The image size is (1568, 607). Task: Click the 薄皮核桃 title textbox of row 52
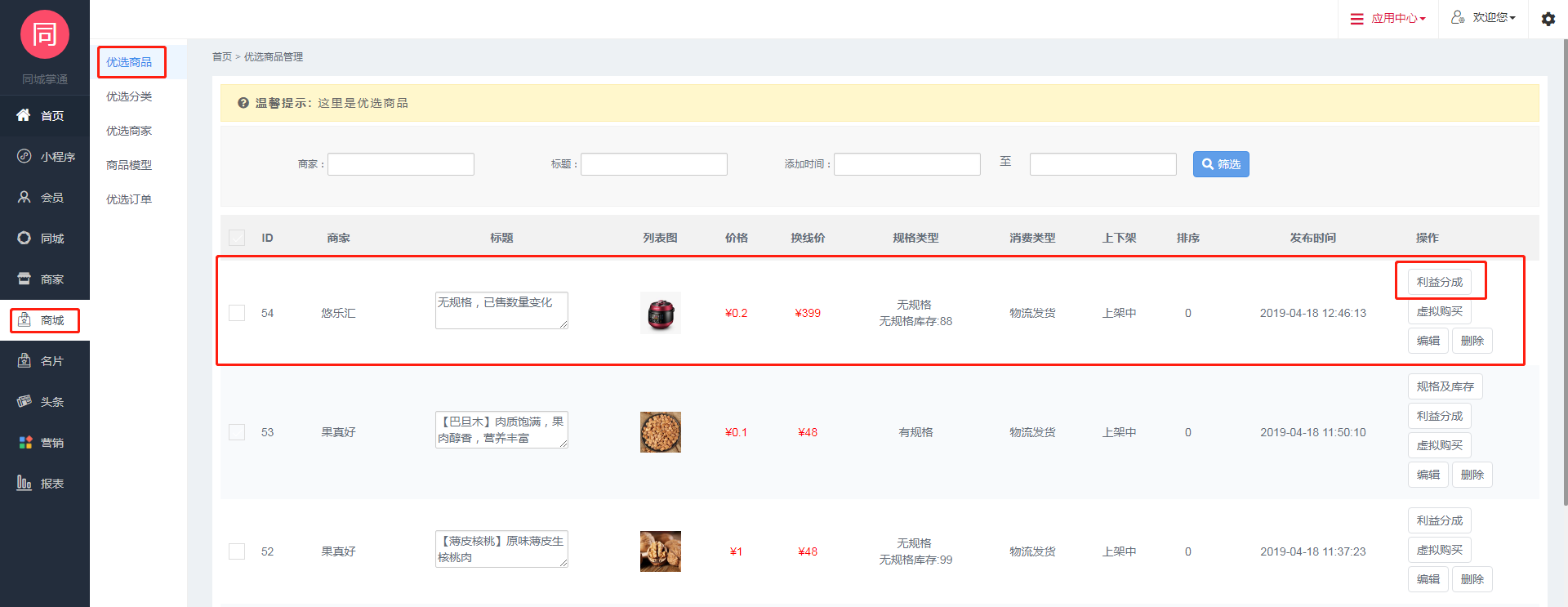pyautogui.click(x=501, y=549)
